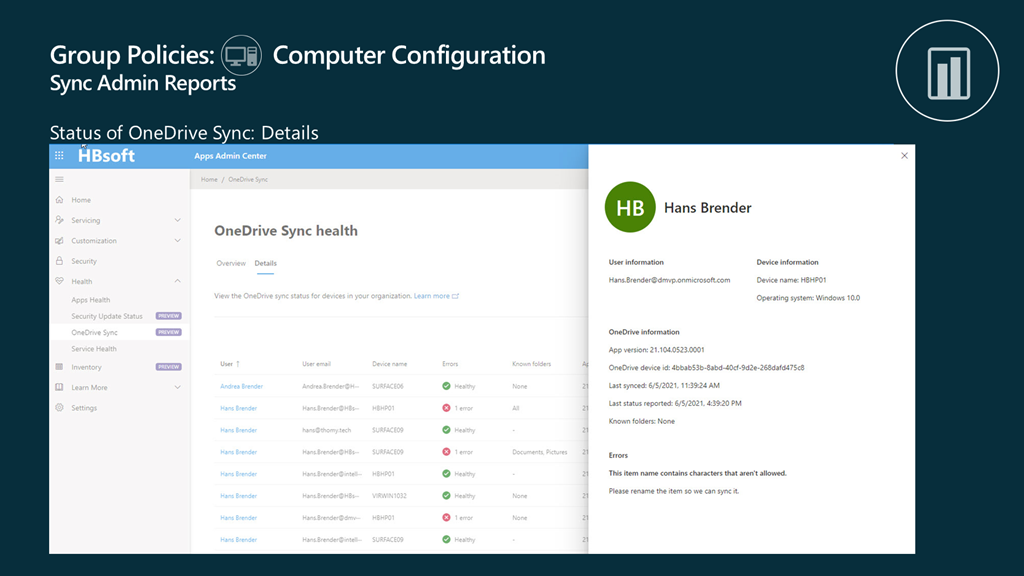Select Service Health in the sidebar
This screenshot has height=576, width=1024.
[94, 349]
